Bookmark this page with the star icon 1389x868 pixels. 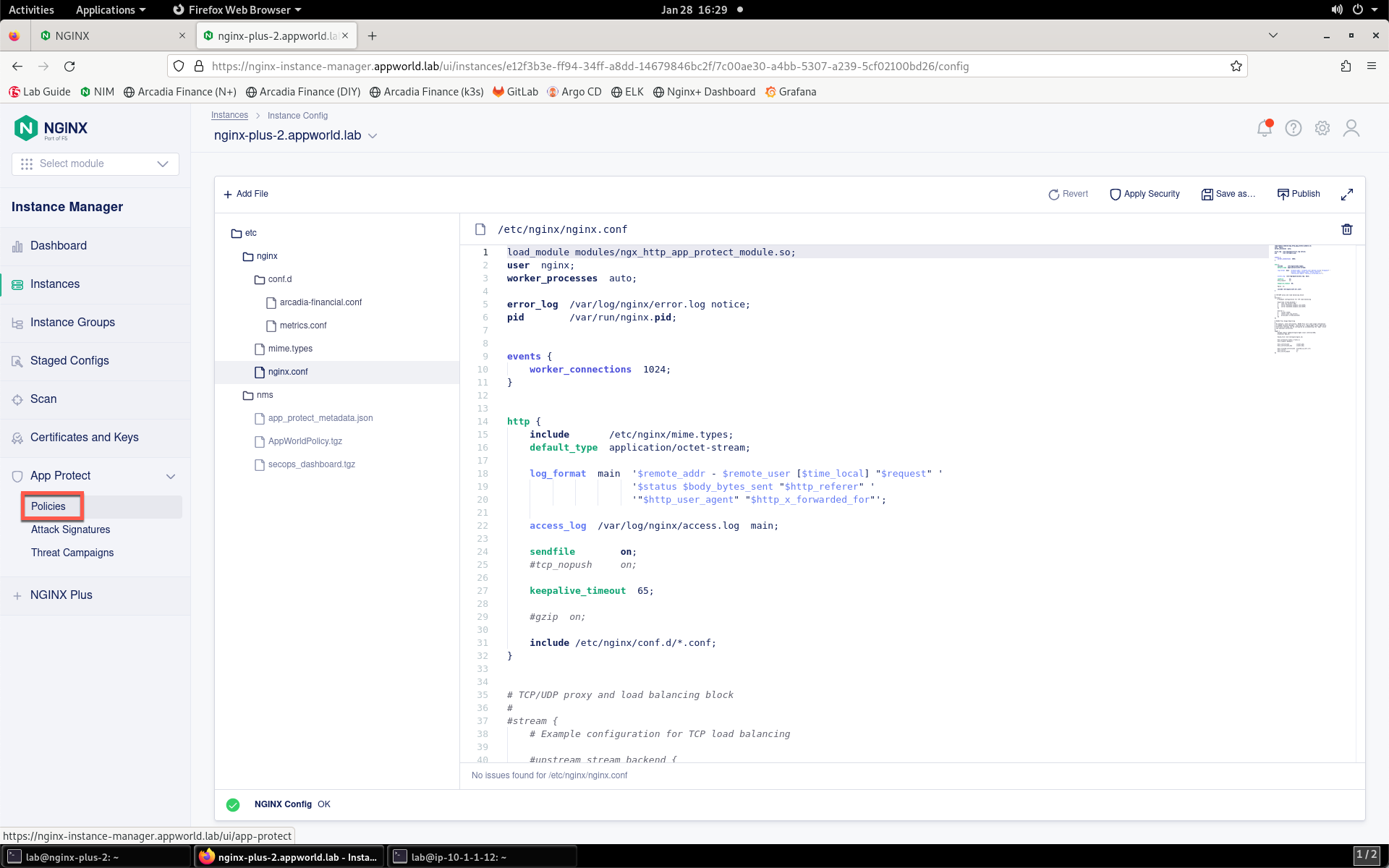1236,66
